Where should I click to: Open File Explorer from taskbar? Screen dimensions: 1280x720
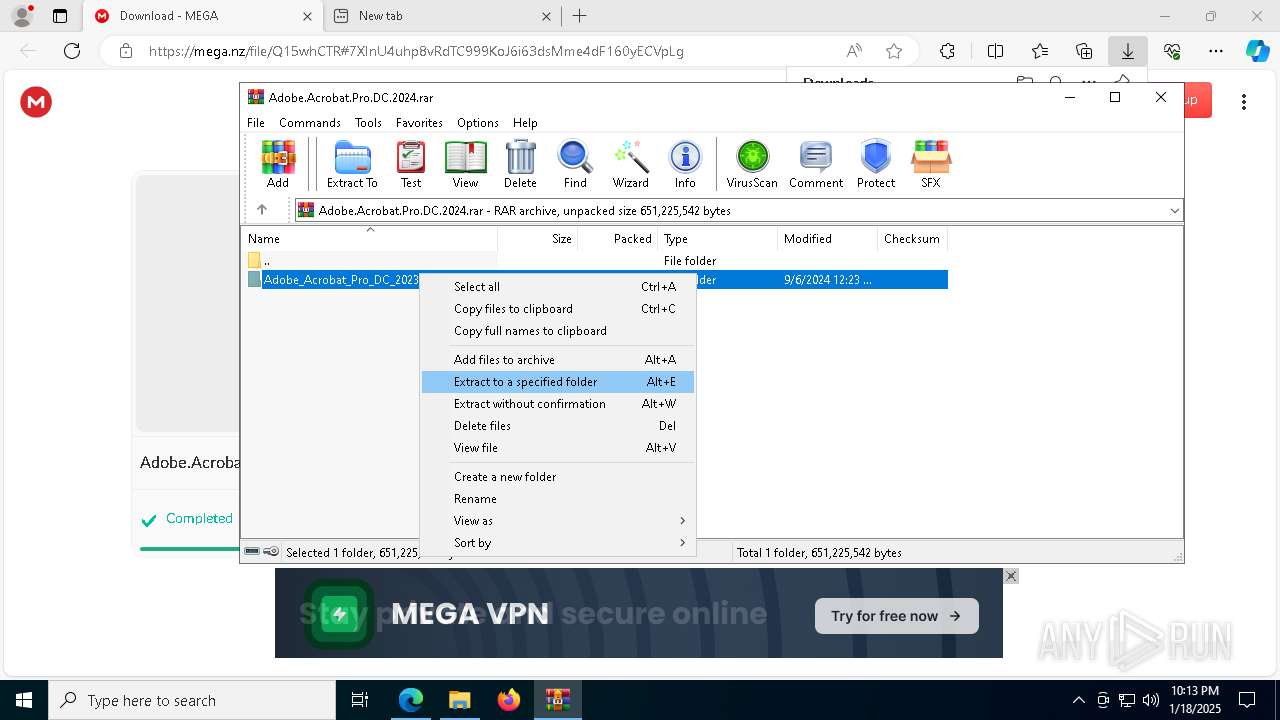pos(459,700)
